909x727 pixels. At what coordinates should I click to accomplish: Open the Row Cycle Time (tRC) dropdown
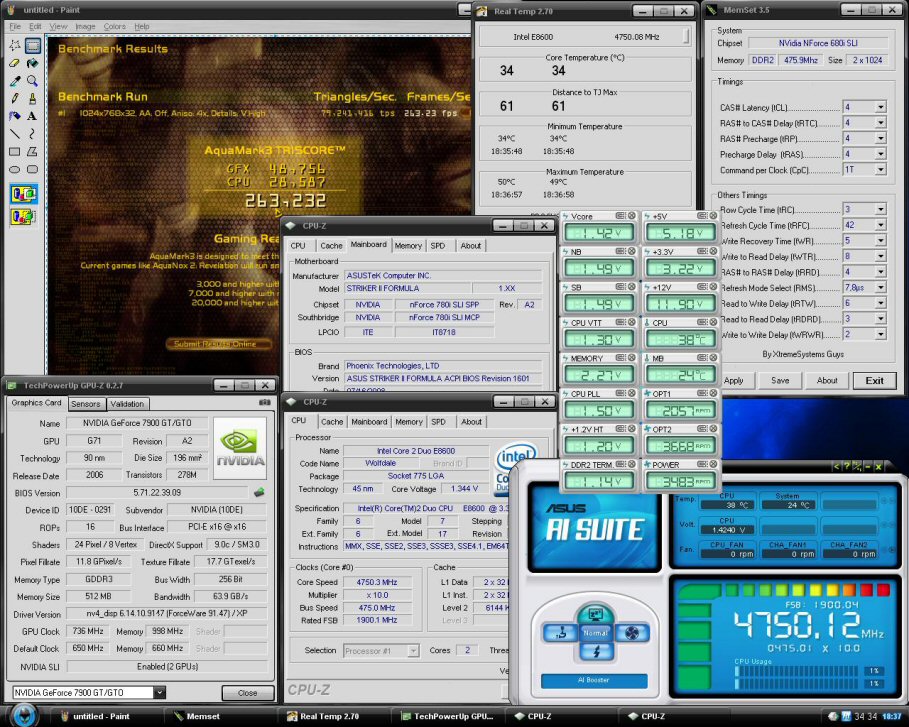tap(881, 209)
